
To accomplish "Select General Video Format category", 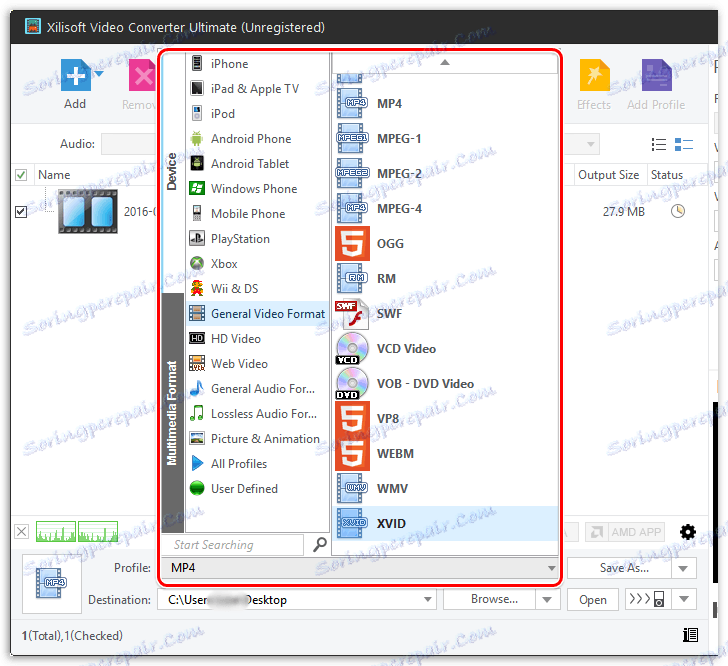I will (x=257, y=314).
